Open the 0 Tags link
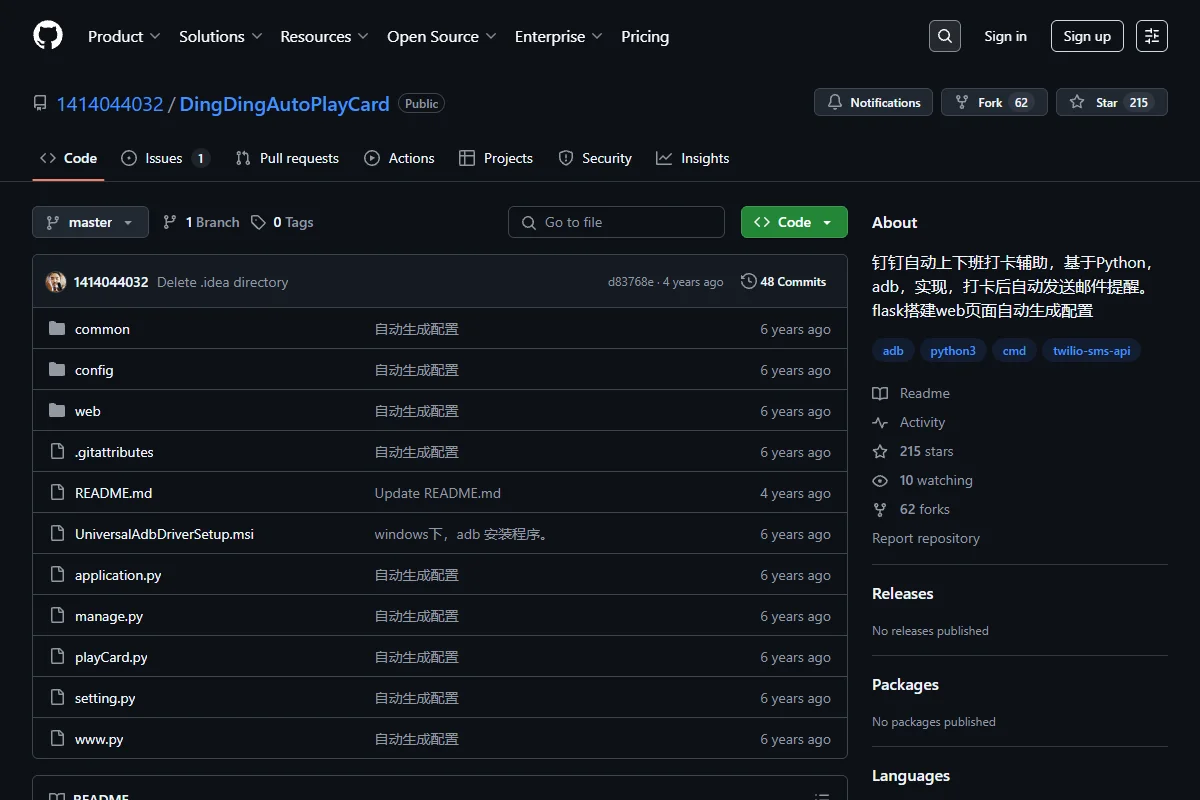Image resolution: width=1200 pixels, height=800 pixels. 282,222
